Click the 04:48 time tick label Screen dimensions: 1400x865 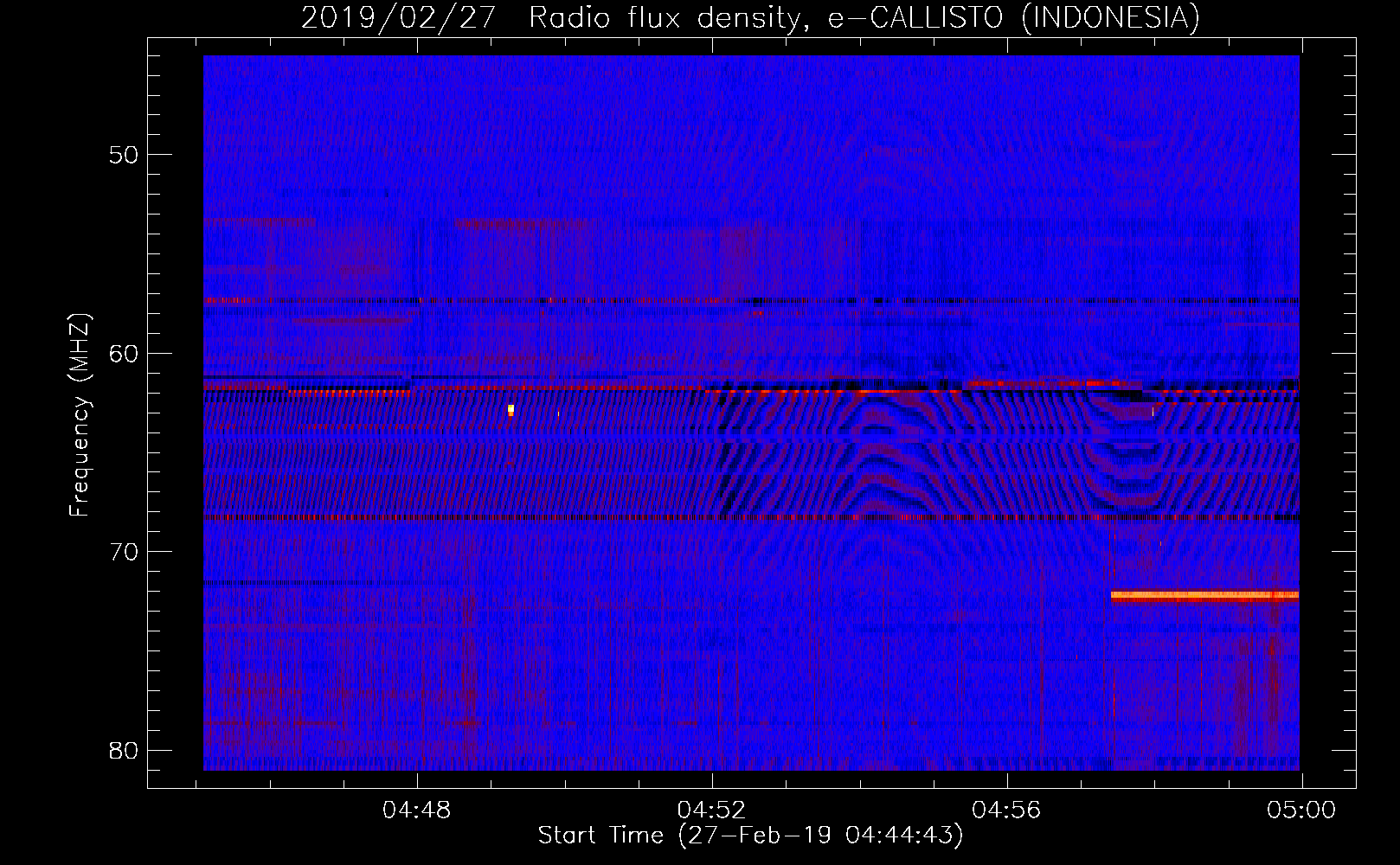[x=417, y=811]
